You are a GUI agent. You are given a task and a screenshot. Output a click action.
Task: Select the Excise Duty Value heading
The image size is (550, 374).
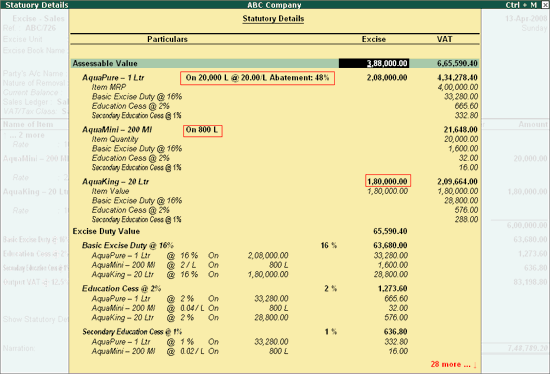tap(106, 231)
